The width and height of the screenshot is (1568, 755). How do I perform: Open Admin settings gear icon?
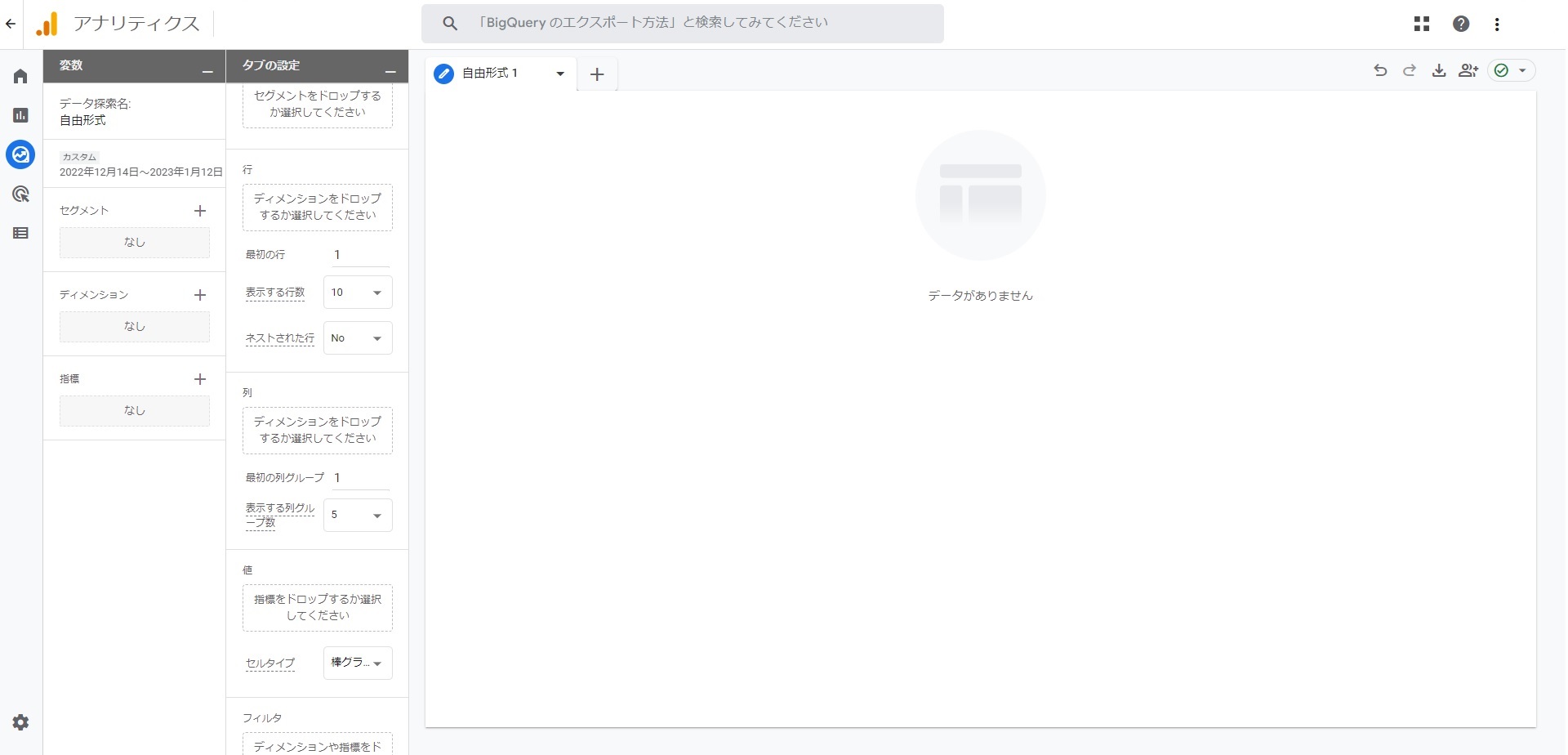21,722
